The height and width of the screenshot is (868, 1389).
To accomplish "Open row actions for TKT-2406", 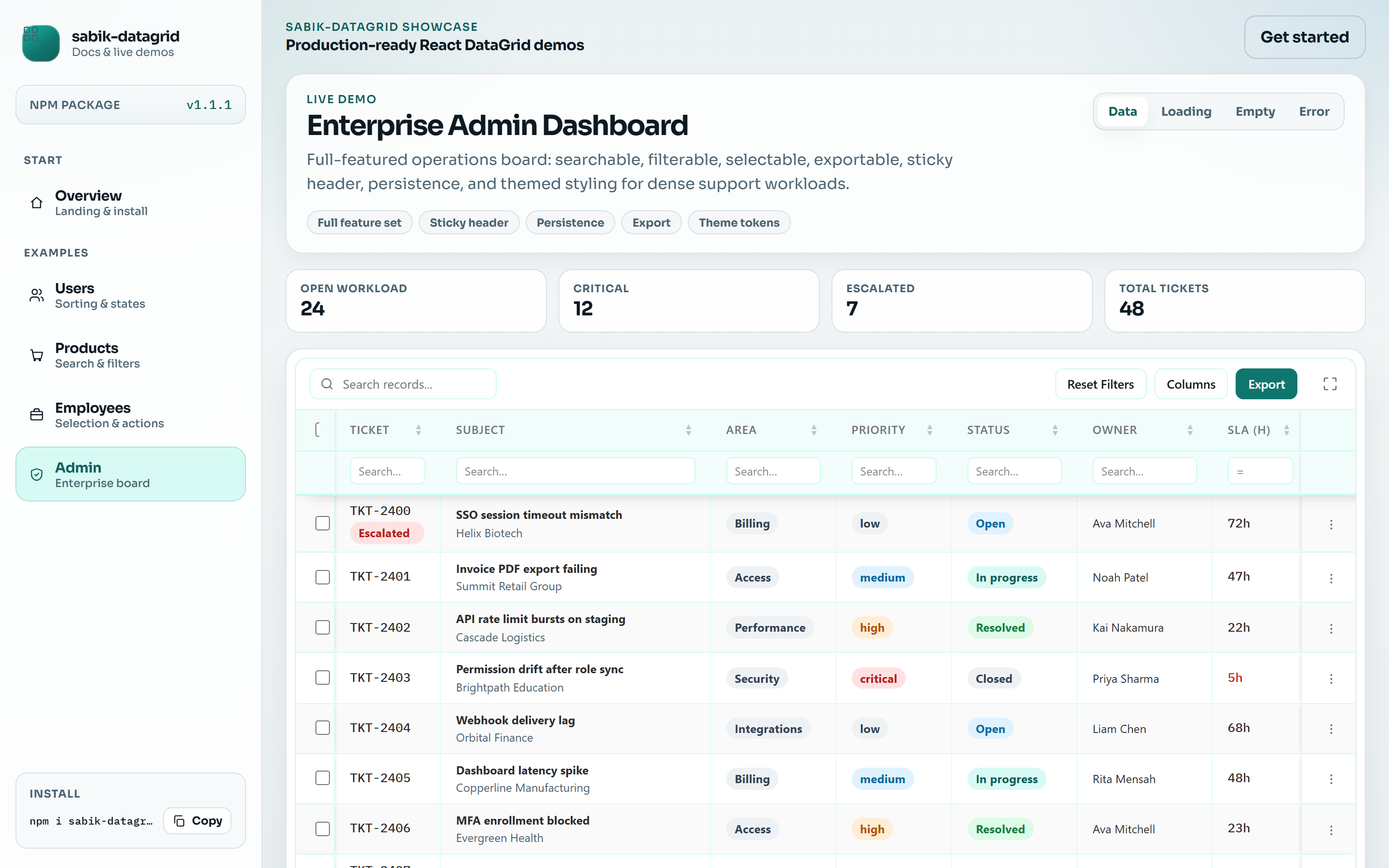I will pyautogui.click(x=1331, y=829).
